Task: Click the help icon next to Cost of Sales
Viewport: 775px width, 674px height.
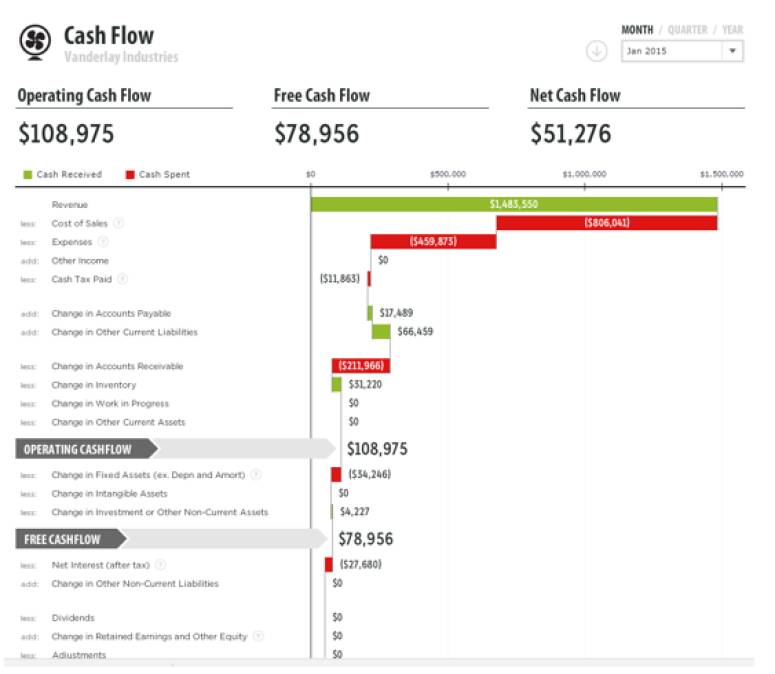Action: [119, 223]
